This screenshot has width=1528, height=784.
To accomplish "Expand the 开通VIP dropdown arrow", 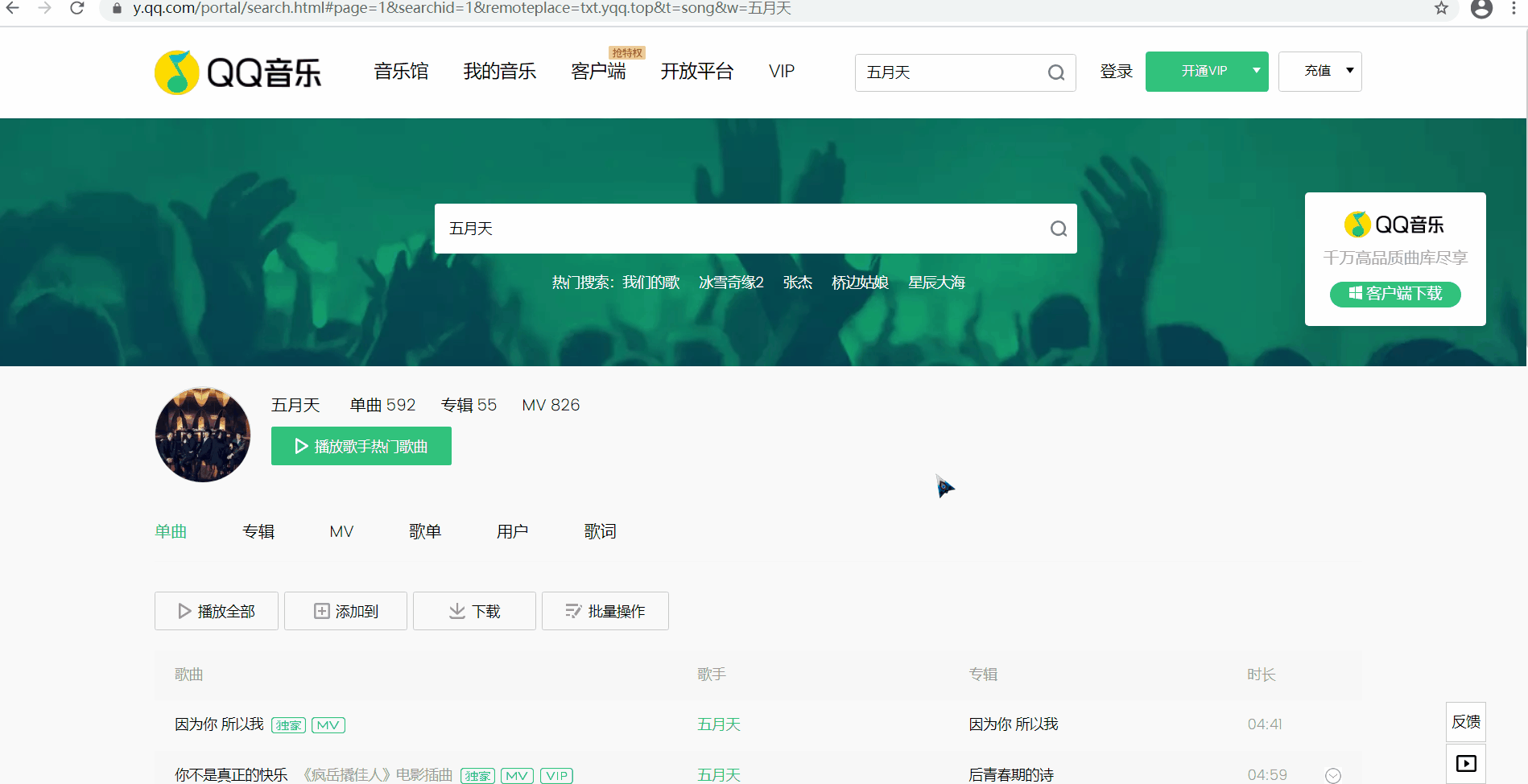I will pos(1256,71).
